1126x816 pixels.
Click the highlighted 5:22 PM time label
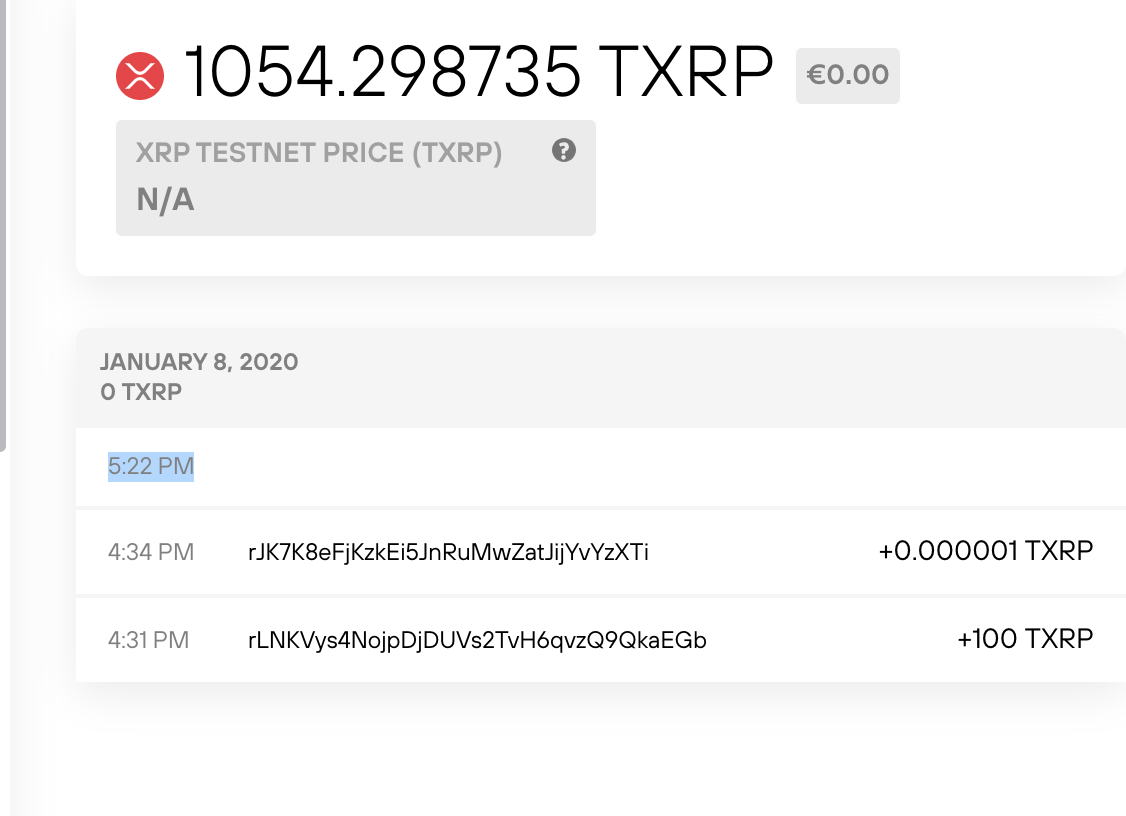click(150, 466)
